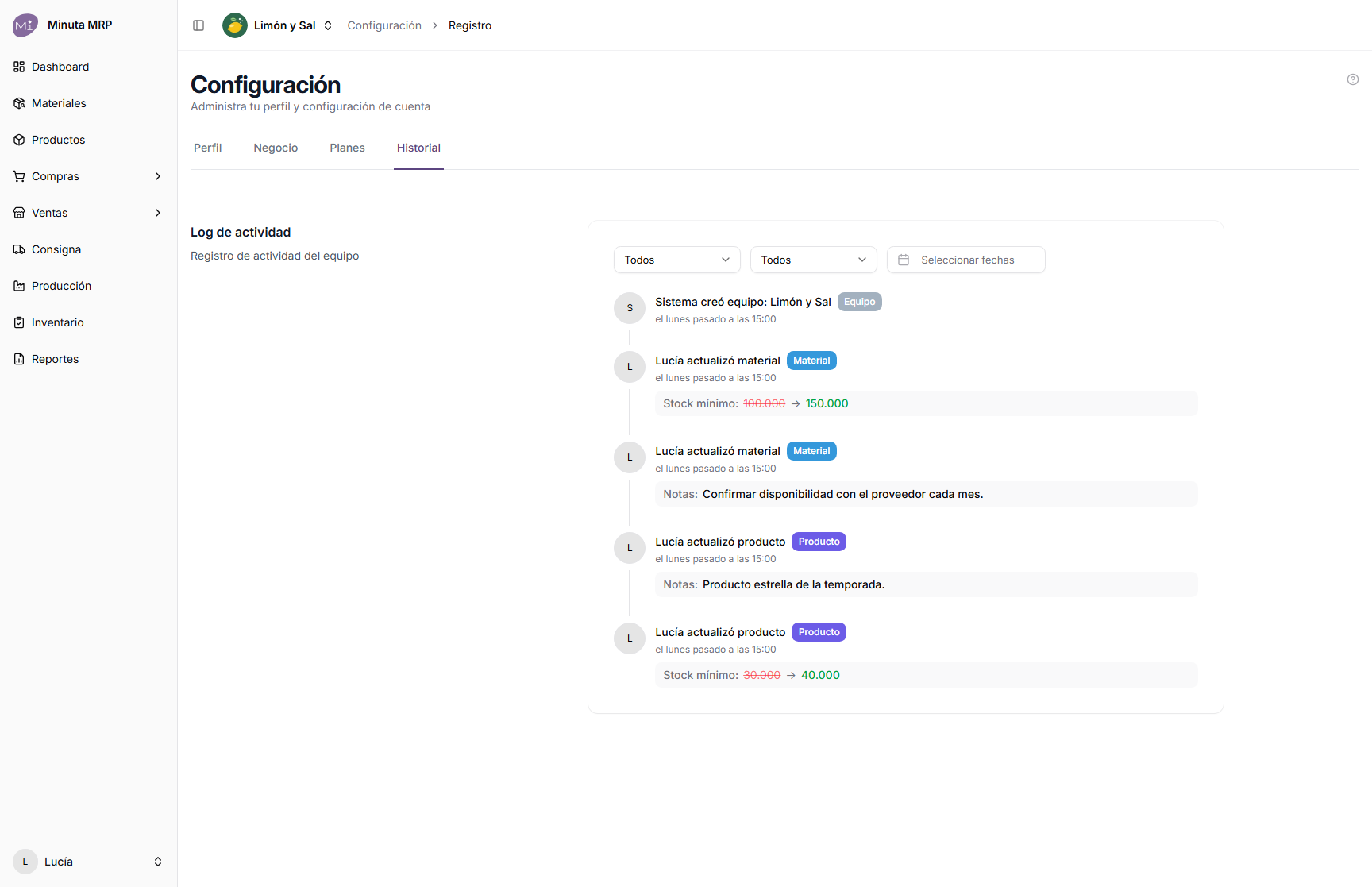
Task: Click Producto badge above estrella note
Action: pyautogui.click(x=819, y=542)
